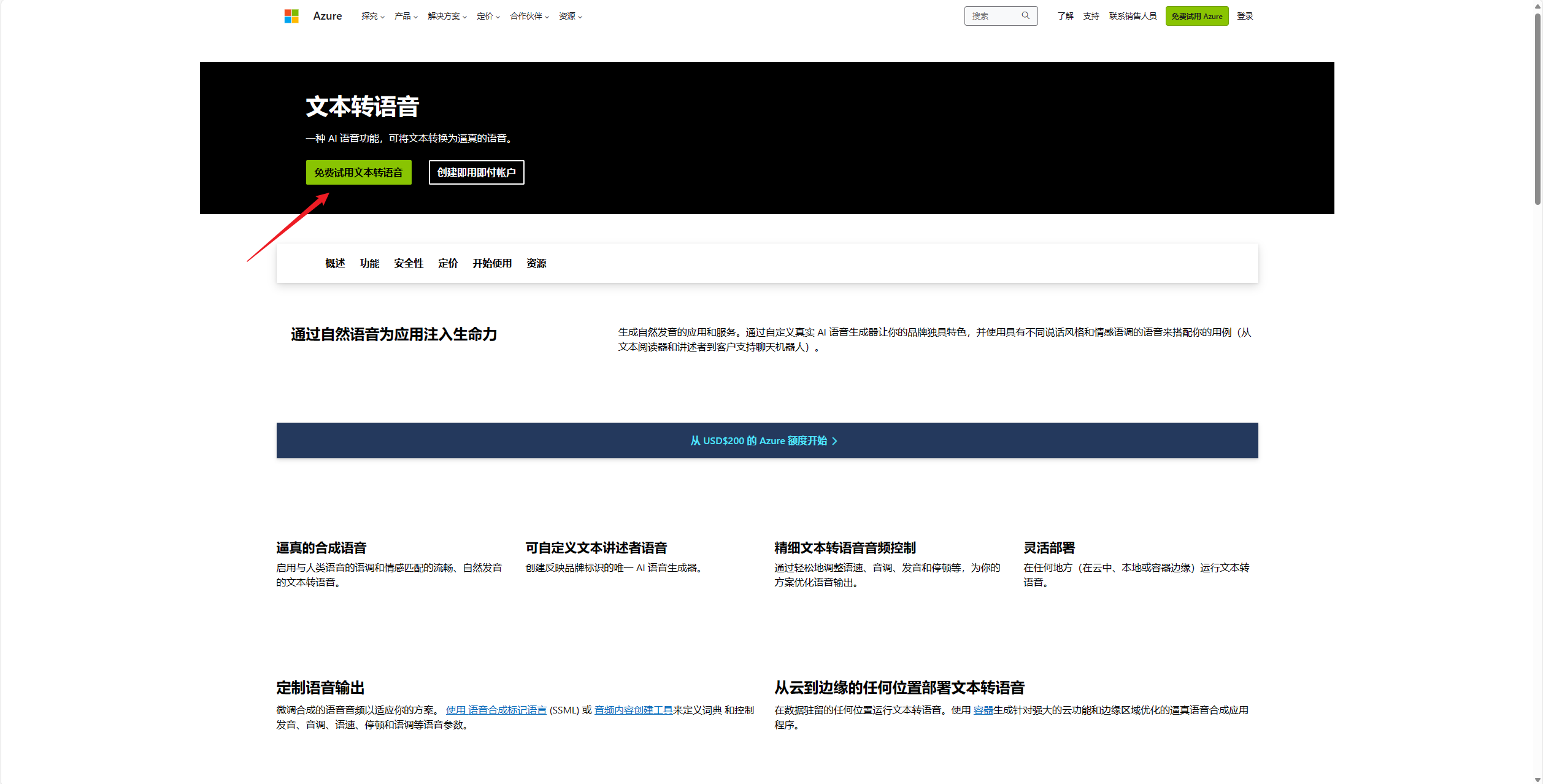Expand the 产品 dropdown menu

(406, 17)
